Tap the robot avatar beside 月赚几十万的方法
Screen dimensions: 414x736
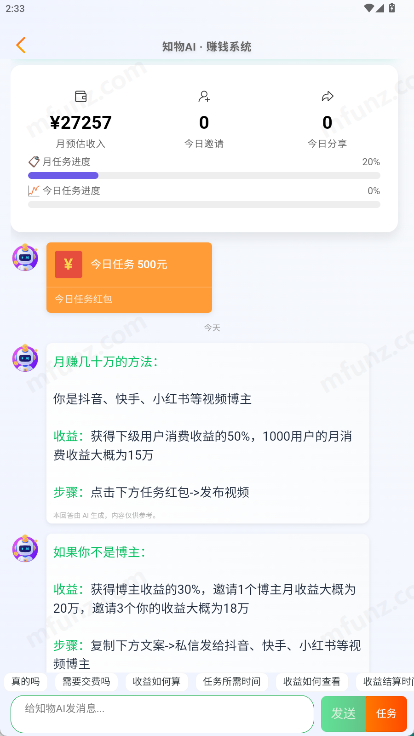point(25,359)
